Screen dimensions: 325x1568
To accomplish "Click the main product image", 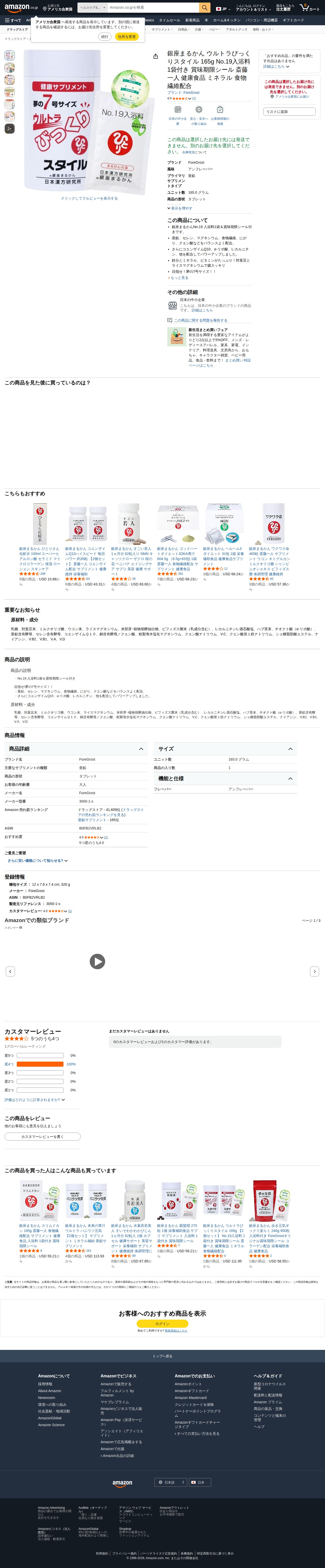I will (89, 122).
